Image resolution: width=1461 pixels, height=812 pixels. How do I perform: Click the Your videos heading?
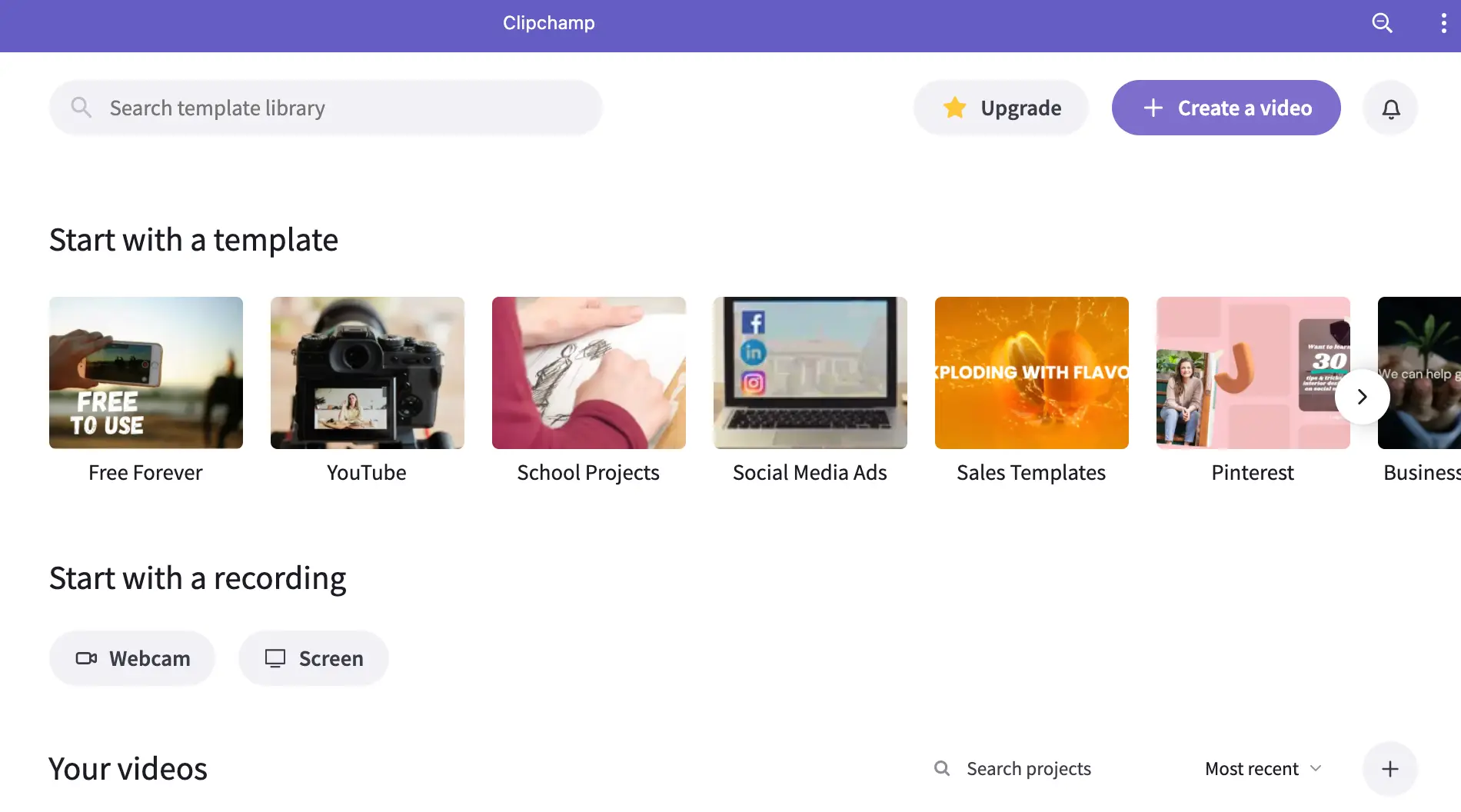pyautogui.click(x=128, y=769)
